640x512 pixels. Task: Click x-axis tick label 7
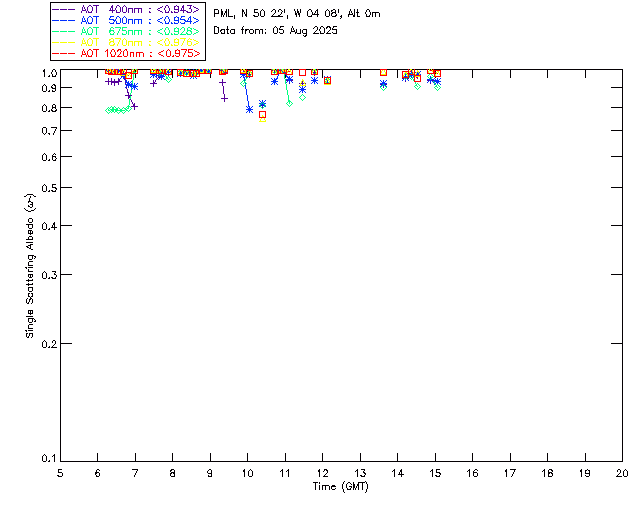point(135,473)
